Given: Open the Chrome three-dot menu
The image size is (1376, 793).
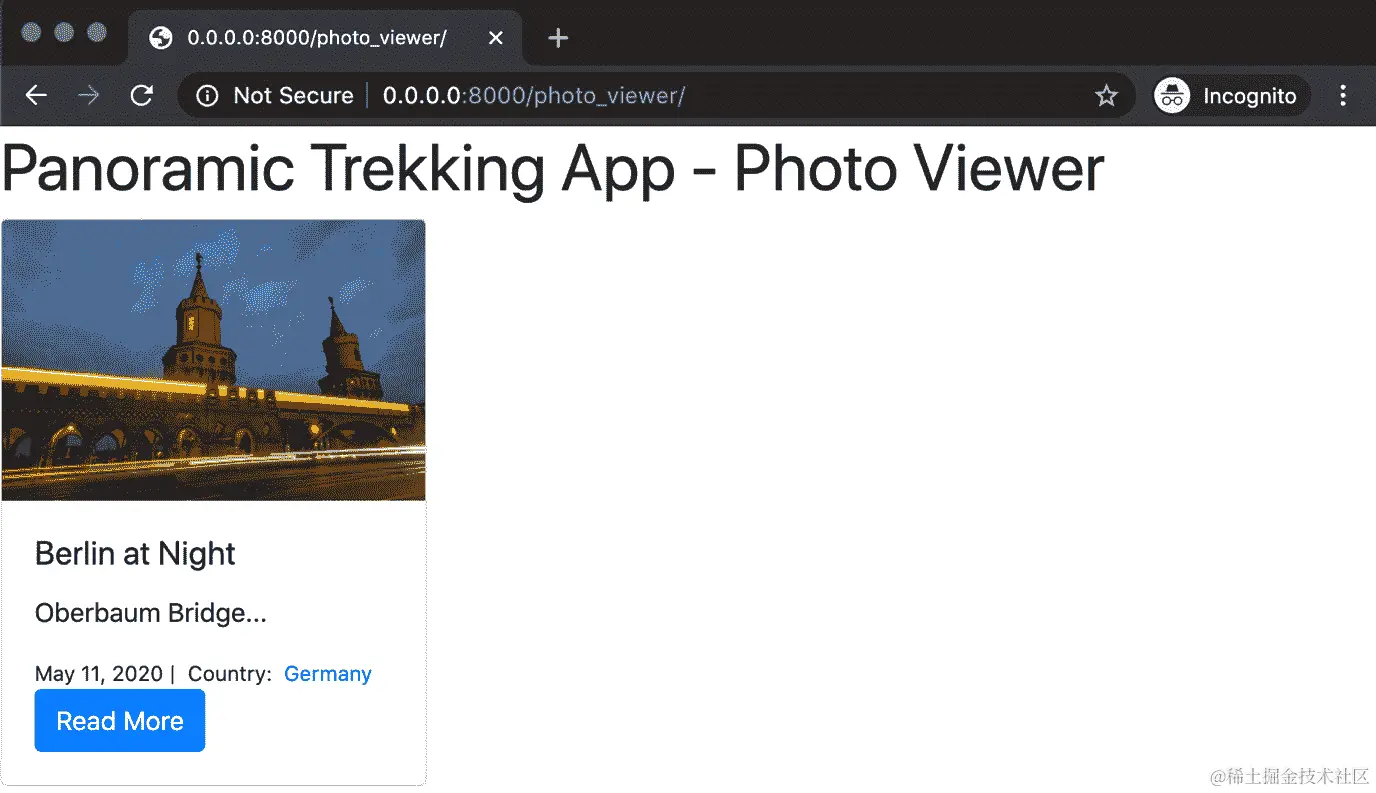Looking at the screenshot, I should pos(1343,96).
